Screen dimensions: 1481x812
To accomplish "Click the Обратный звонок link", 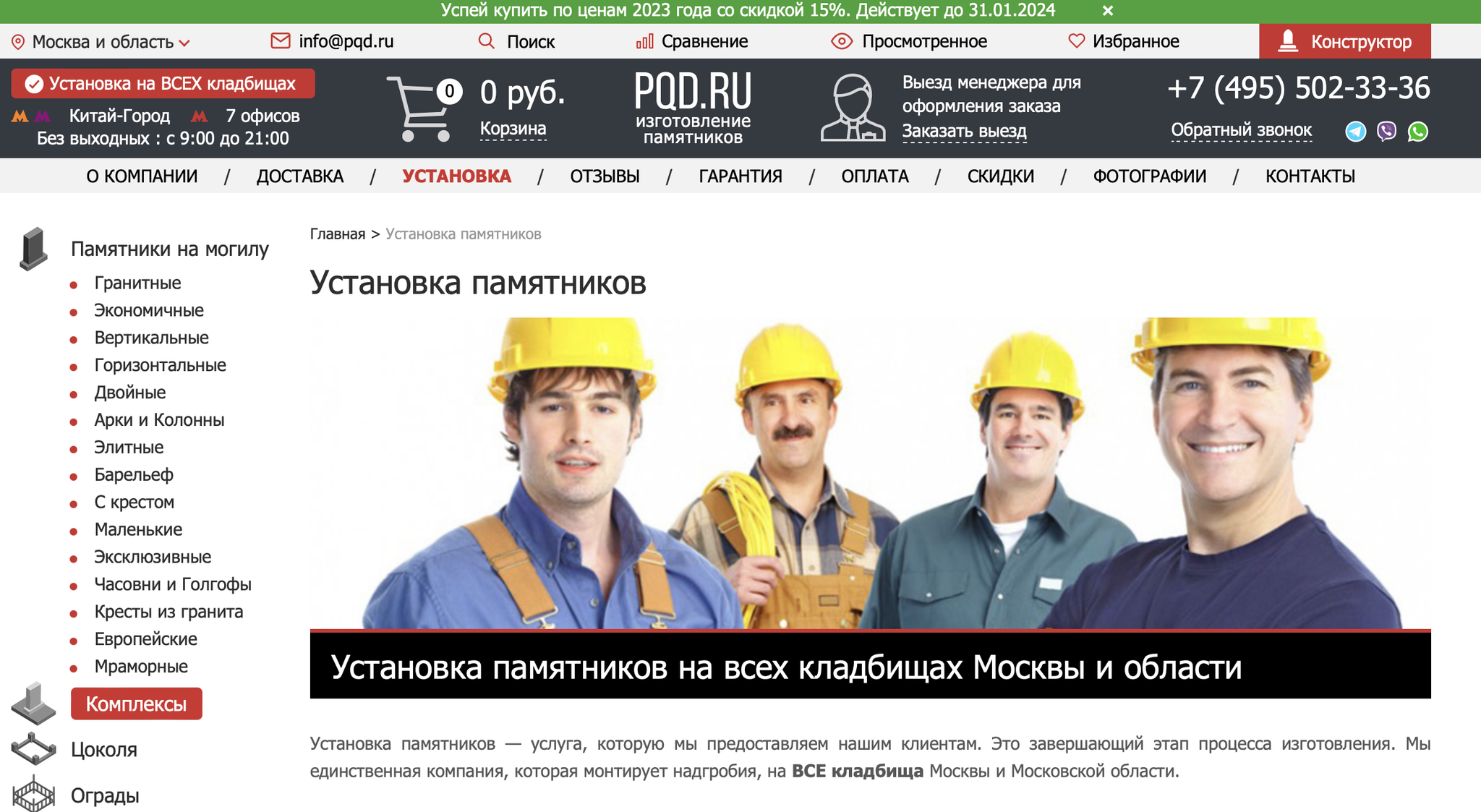I will point(1241,130).
